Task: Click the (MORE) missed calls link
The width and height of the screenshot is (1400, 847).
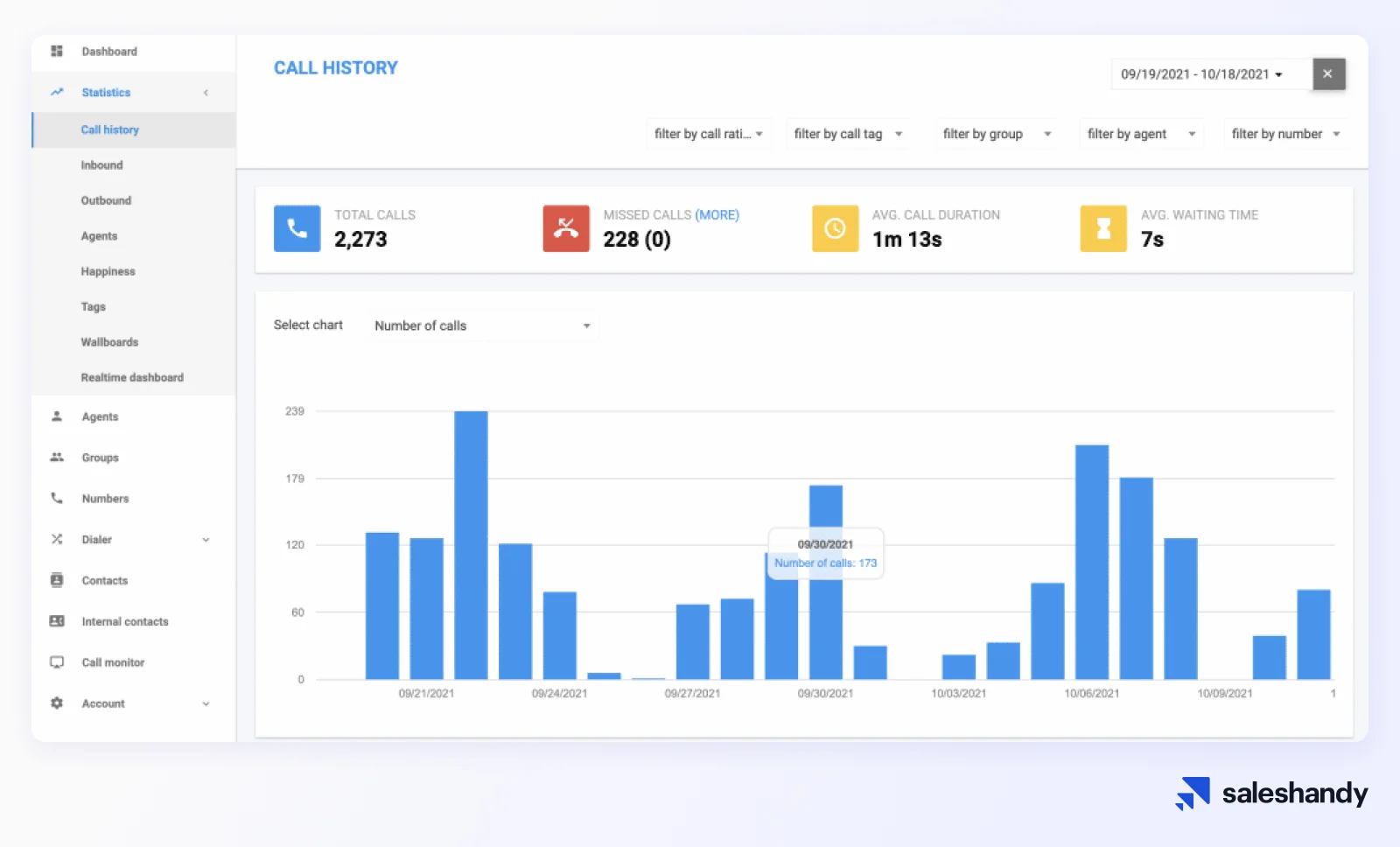Action: pyautogui.click(x=717, y=215)
